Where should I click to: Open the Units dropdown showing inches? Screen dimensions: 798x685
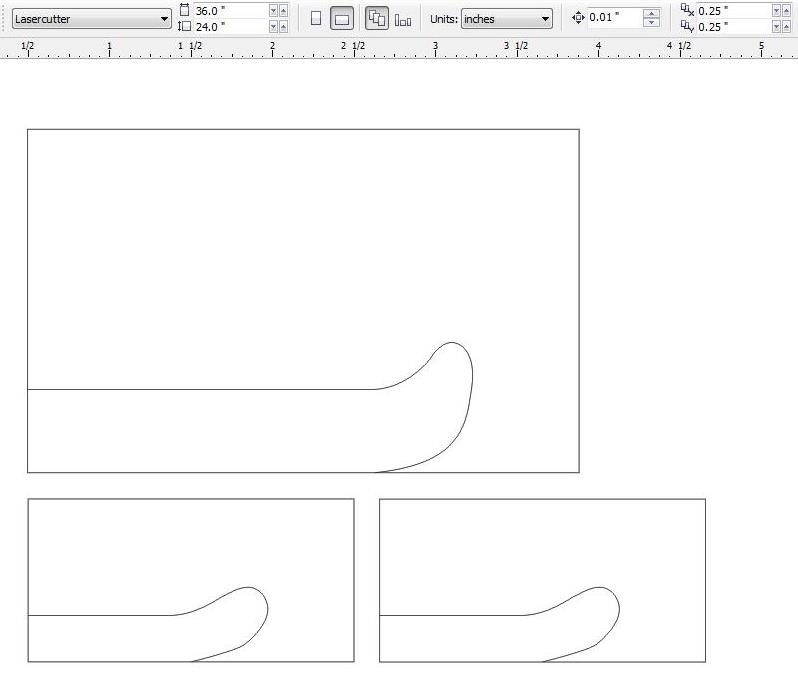pyautogui.click(x=506, y=19)
